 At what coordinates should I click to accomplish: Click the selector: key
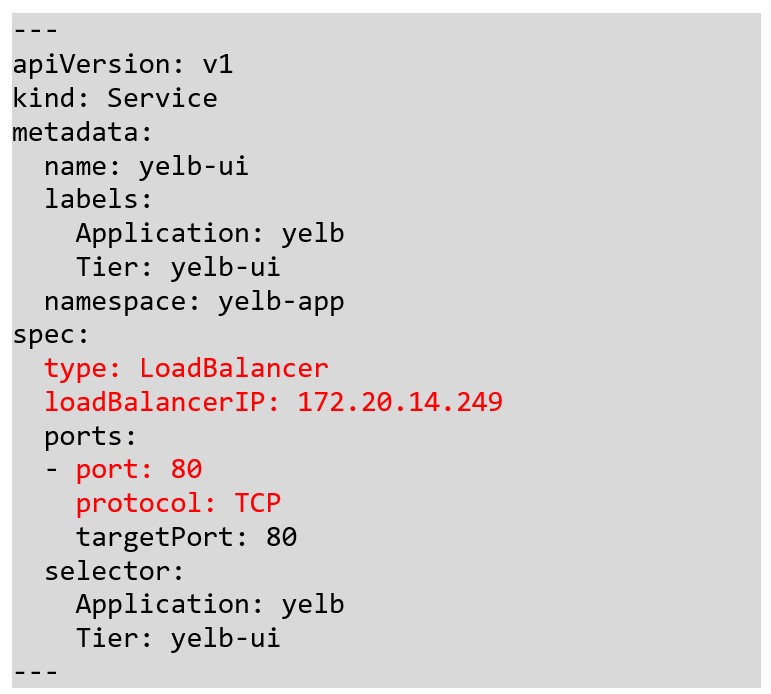[114, 571]
